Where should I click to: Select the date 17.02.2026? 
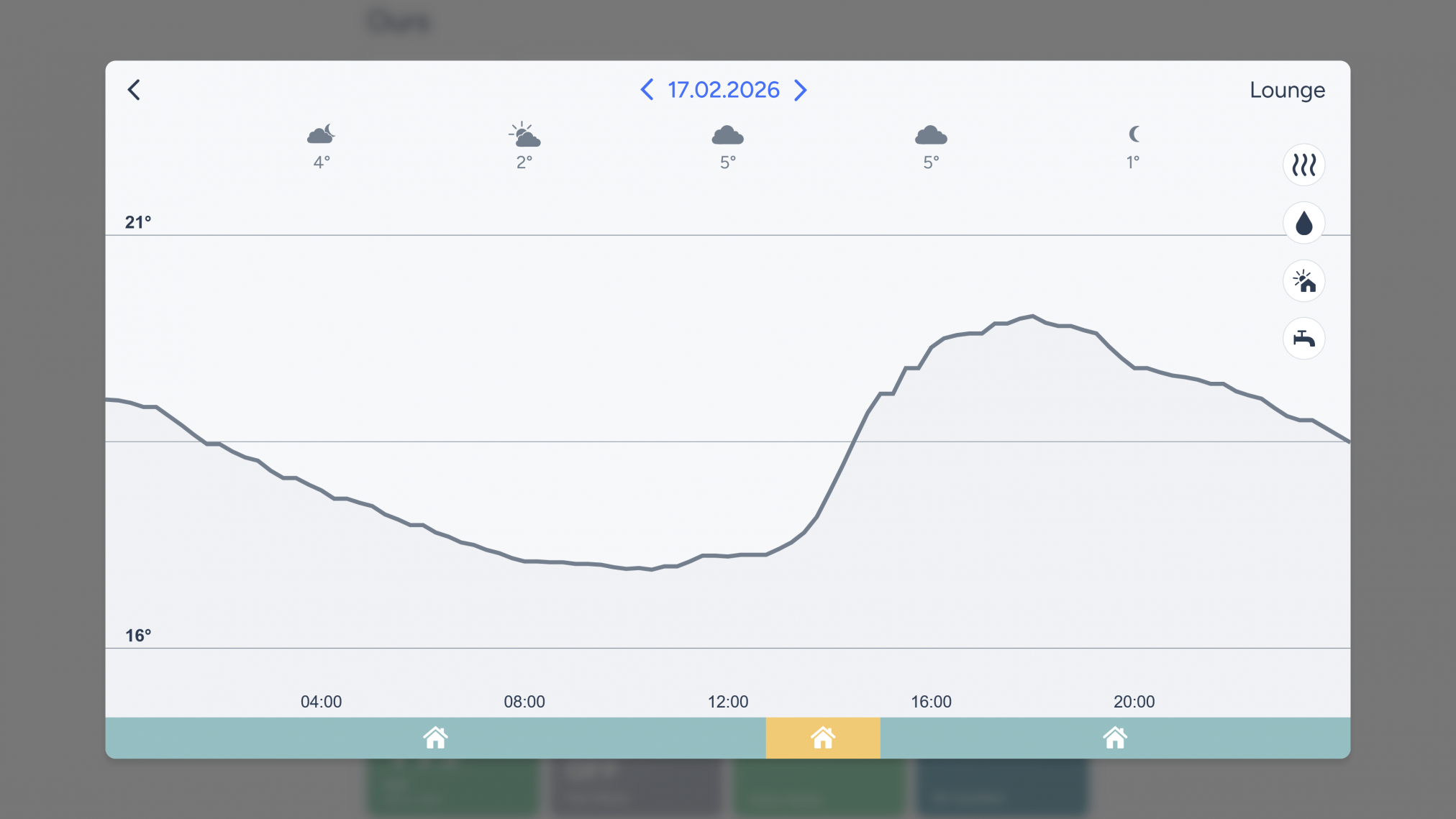point(722,90)
